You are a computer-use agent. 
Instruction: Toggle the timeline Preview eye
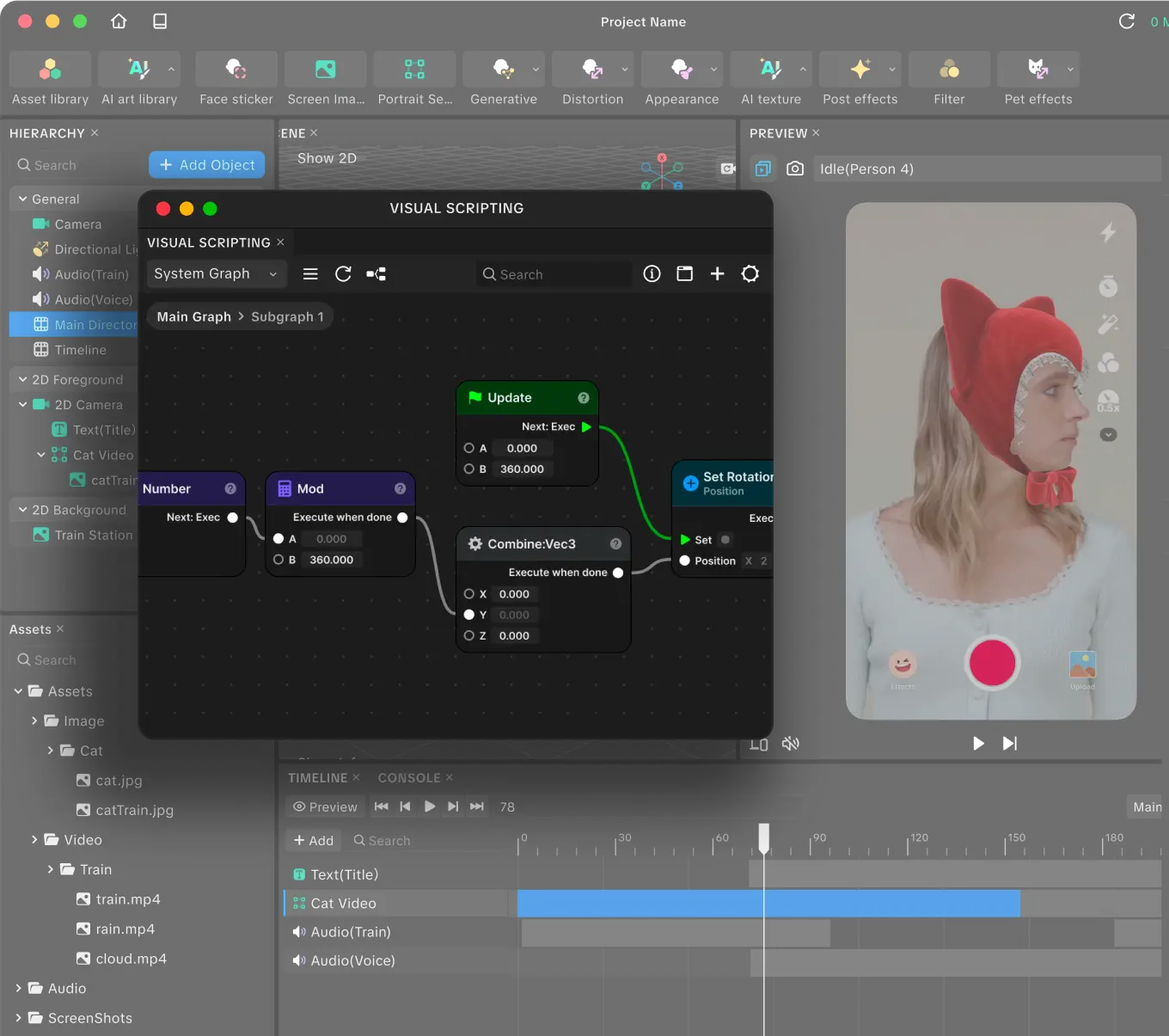pos(299,807)
